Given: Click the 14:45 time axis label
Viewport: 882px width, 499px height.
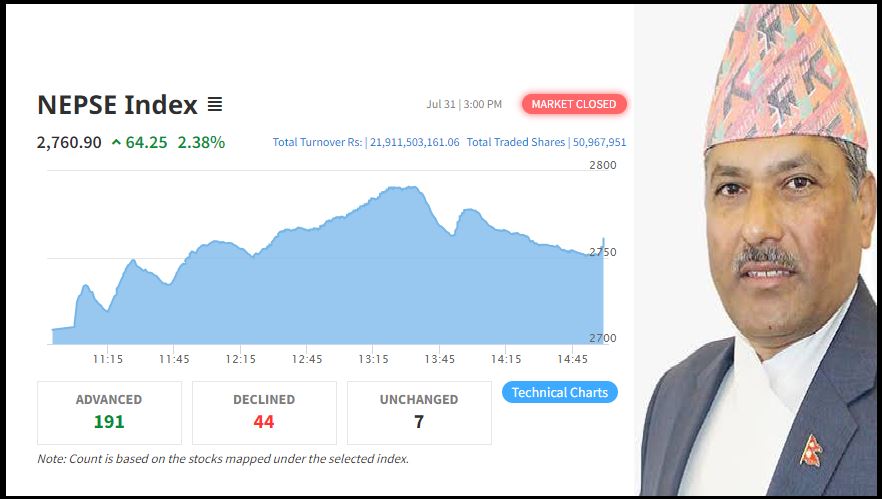Looking at the screenshot, I should pyautogui.click(x=572, y=359).
